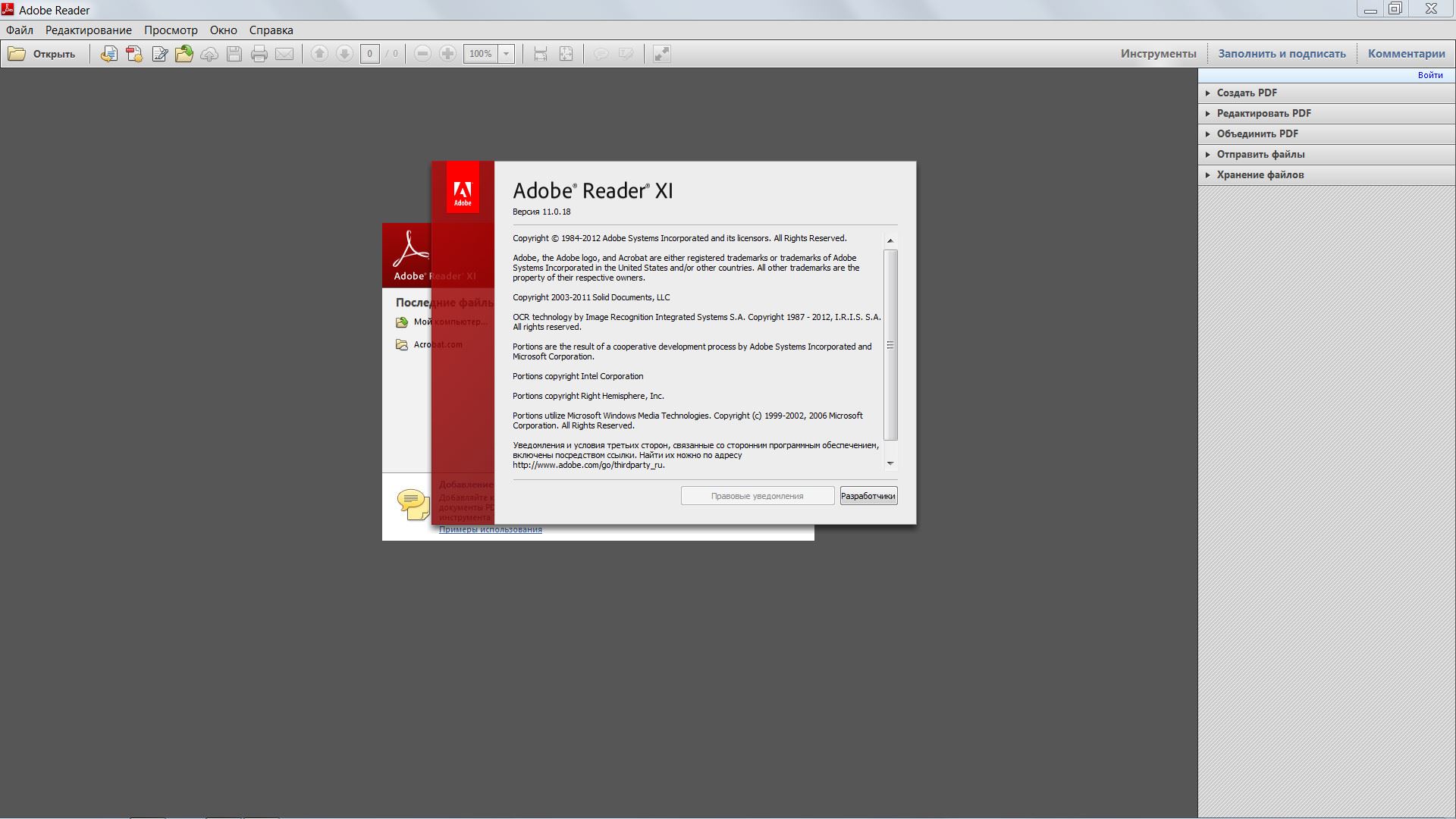Click the Разработчики button in About dialog

[868, 496]
